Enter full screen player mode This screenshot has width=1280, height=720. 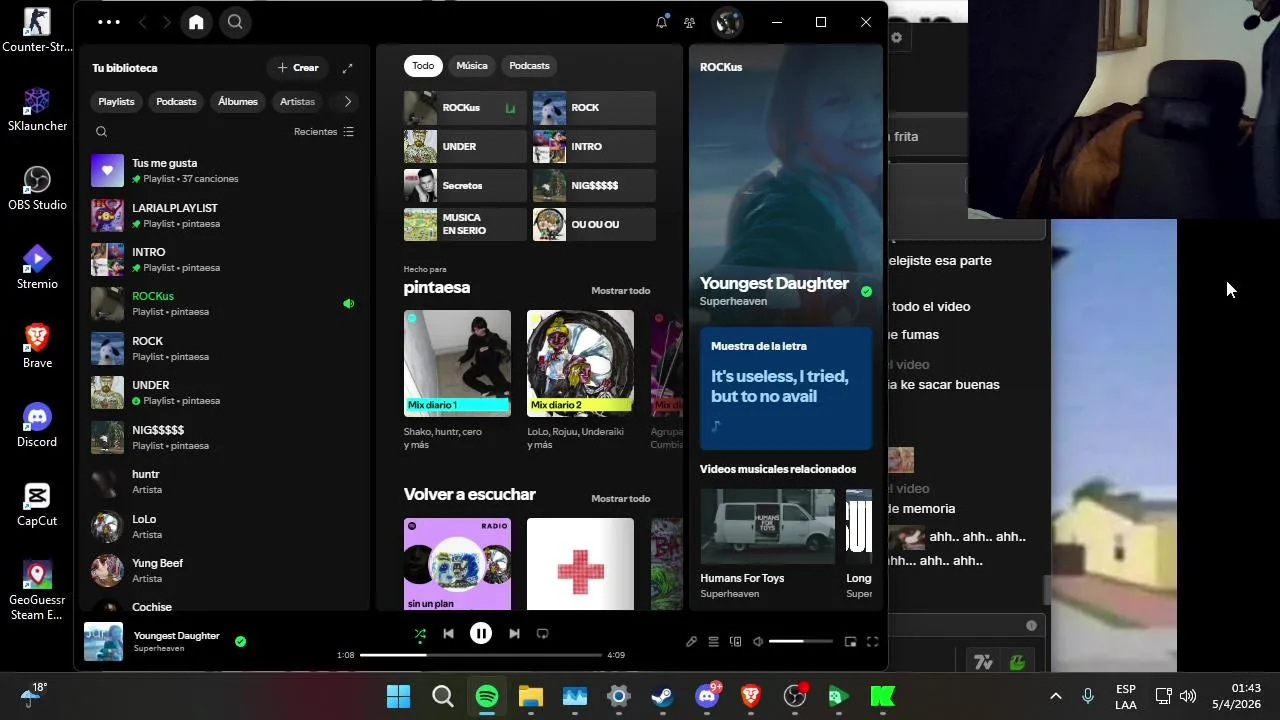(872, 642)
